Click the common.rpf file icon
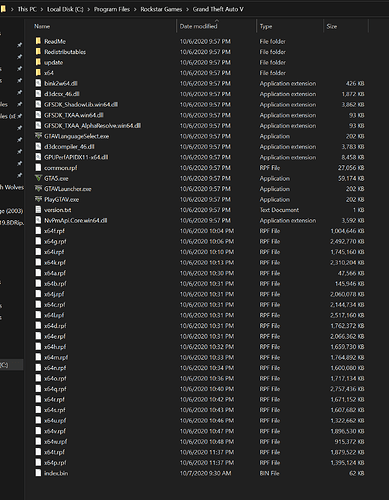Screen dimensions: 389x500 pos(38,168)
